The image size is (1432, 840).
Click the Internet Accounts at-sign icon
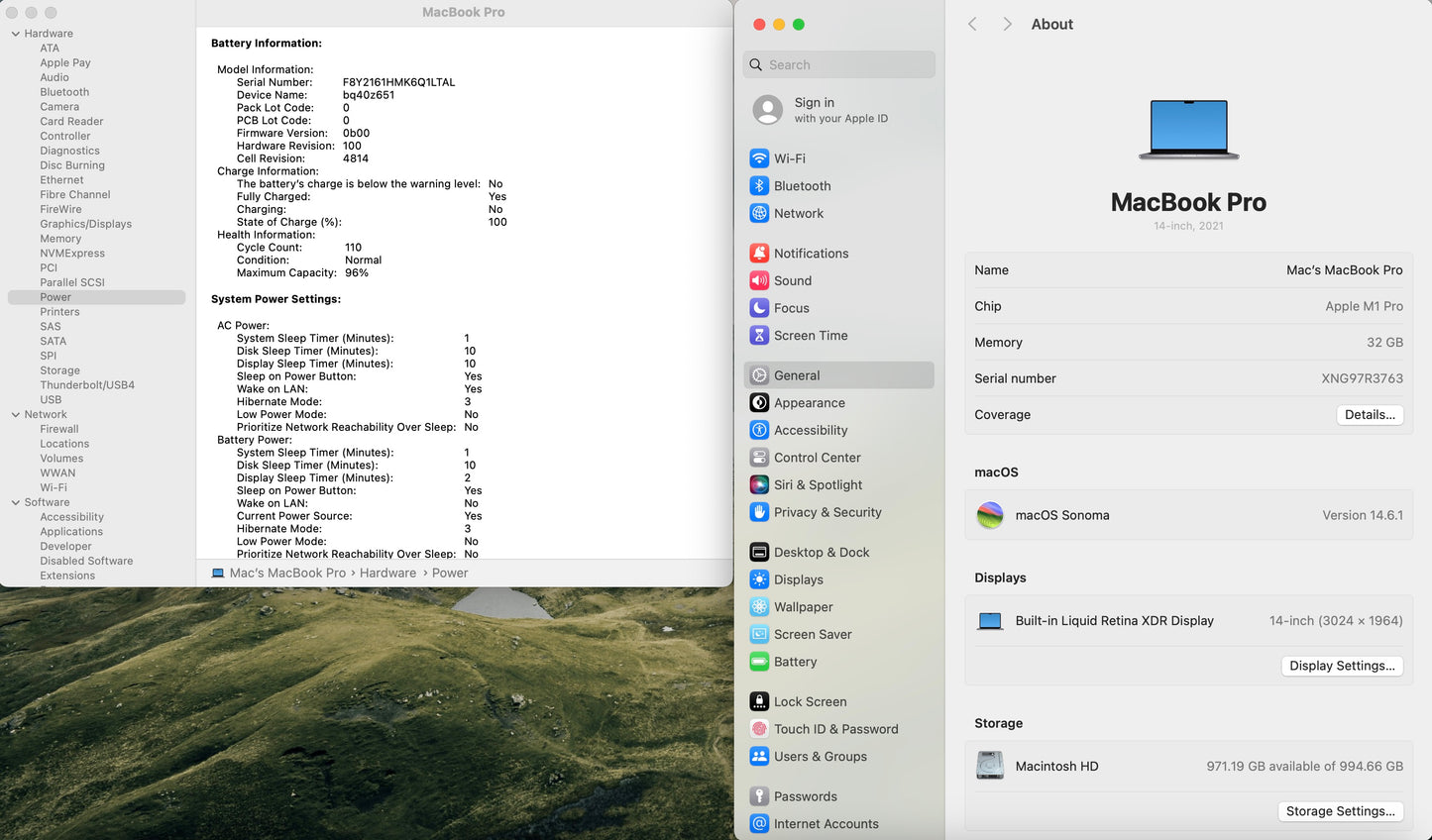pos(759,824)
